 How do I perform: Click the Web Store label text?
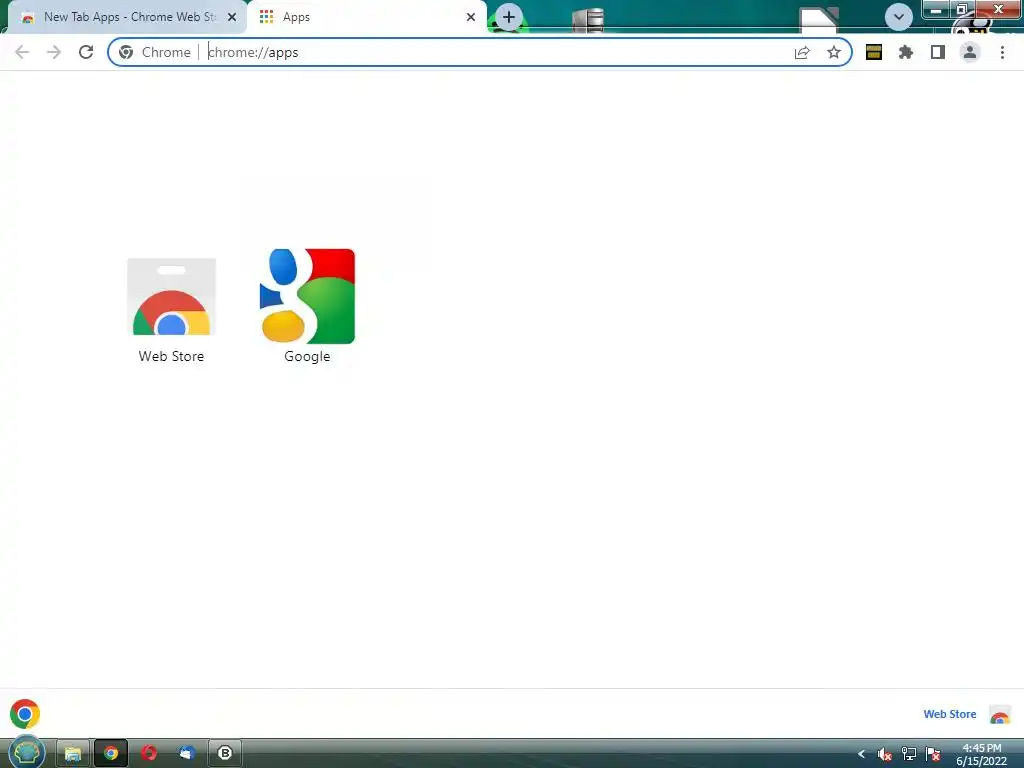[x=171, y=356]
